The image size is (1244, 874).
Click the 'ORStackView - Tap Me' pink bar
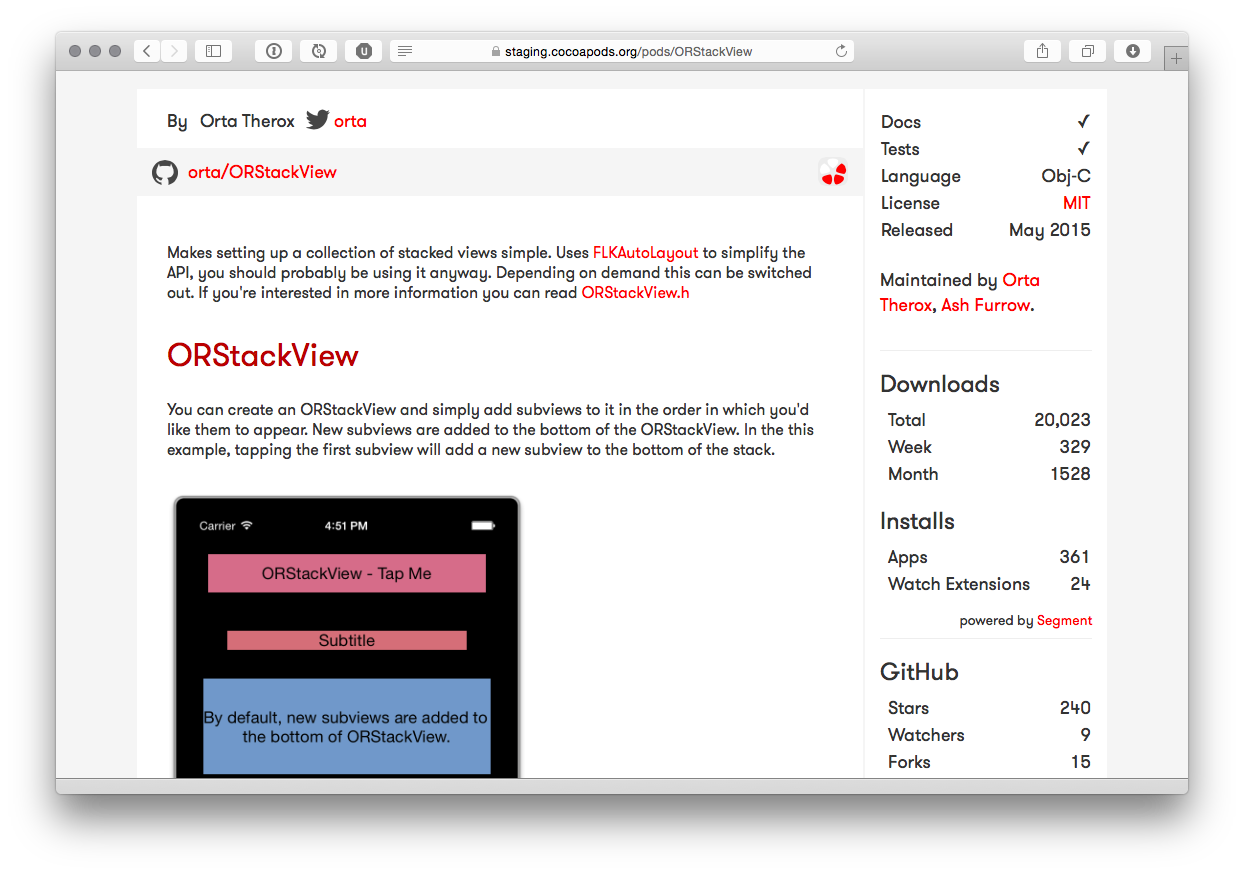[x=347, y=574]
